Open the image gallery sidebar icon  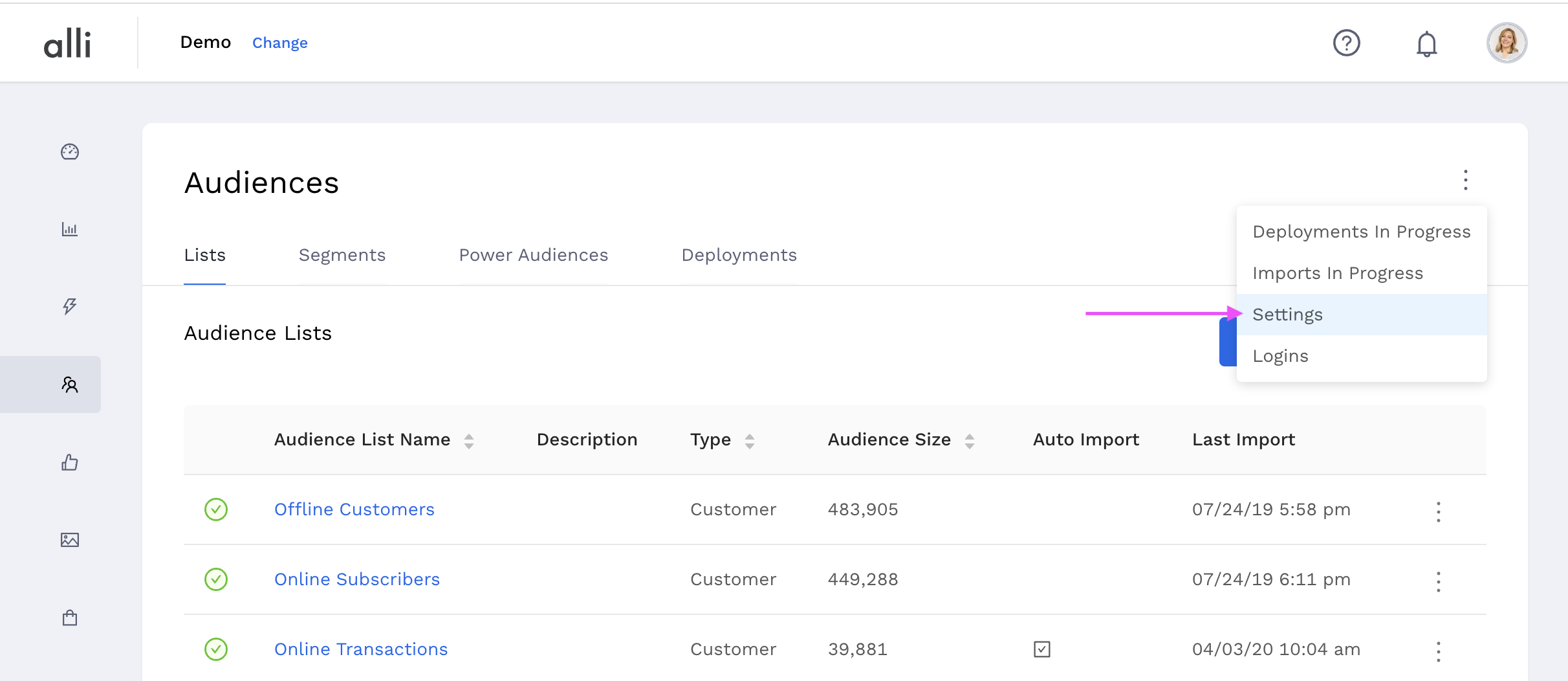click(x=70, y=540)
